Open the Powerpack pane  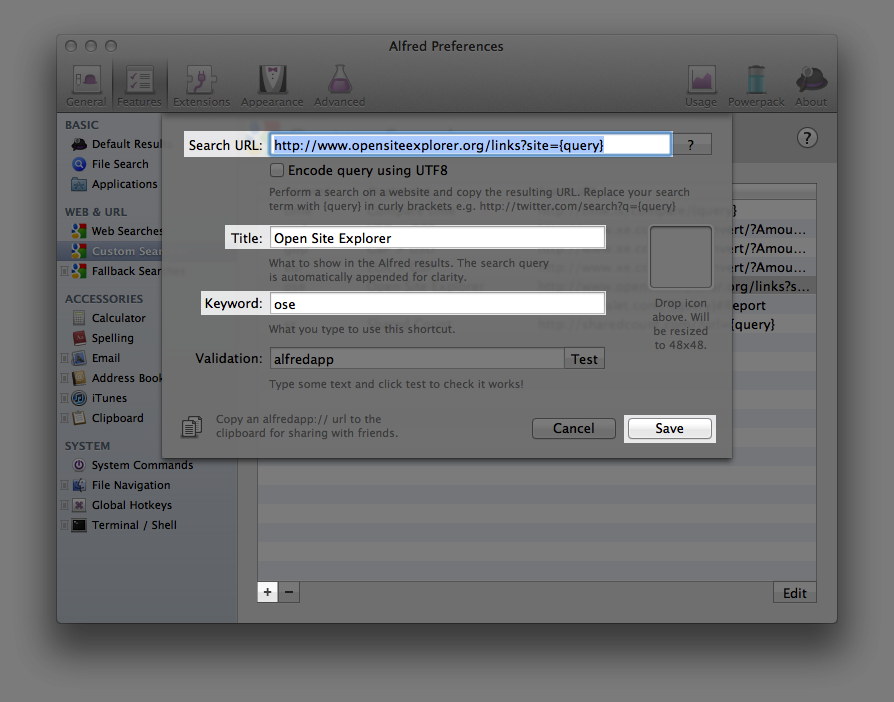(x=756, y=86)
